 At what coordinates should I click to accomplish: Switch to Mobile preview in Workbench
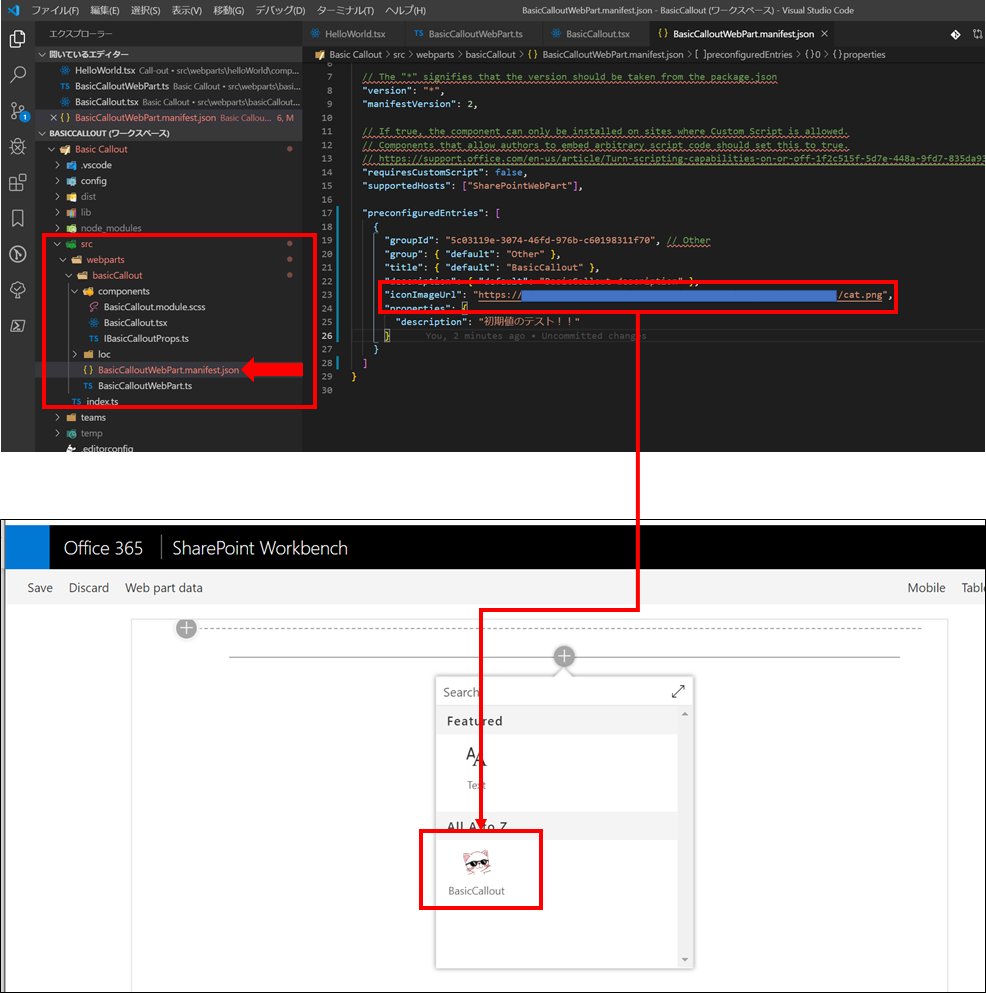[926, 588]
